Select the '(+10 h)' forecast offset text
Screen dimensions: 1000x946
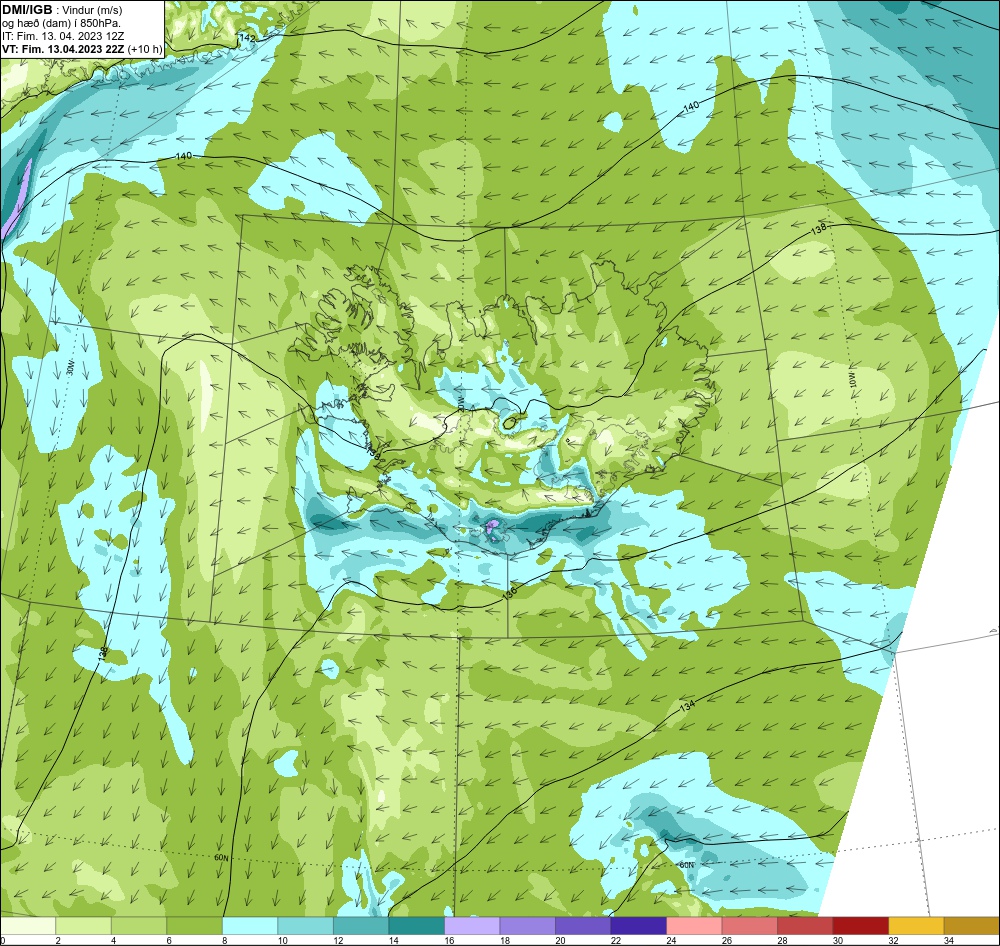[x=145, y=49]
